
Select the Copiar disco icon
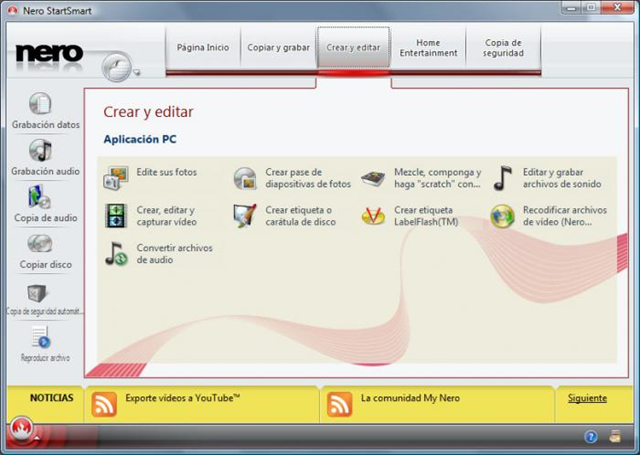pyautogui.click(x=40, y=244)
